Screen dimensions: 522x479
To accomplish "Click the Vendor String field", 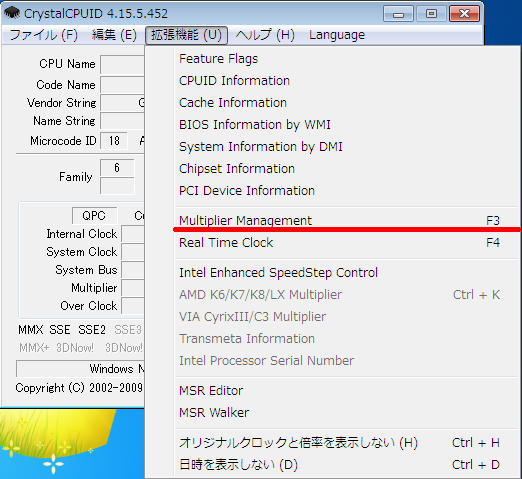I will (122, 103).
